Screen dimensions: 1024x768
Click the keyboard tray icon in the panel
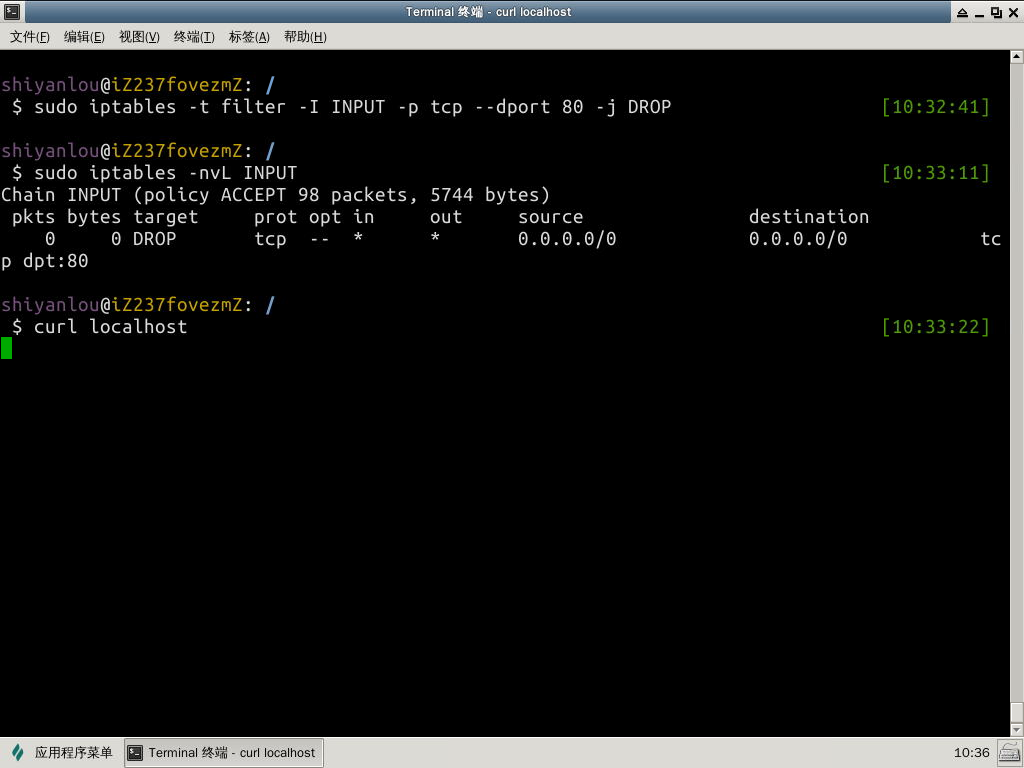click(x=1009, y=753)
